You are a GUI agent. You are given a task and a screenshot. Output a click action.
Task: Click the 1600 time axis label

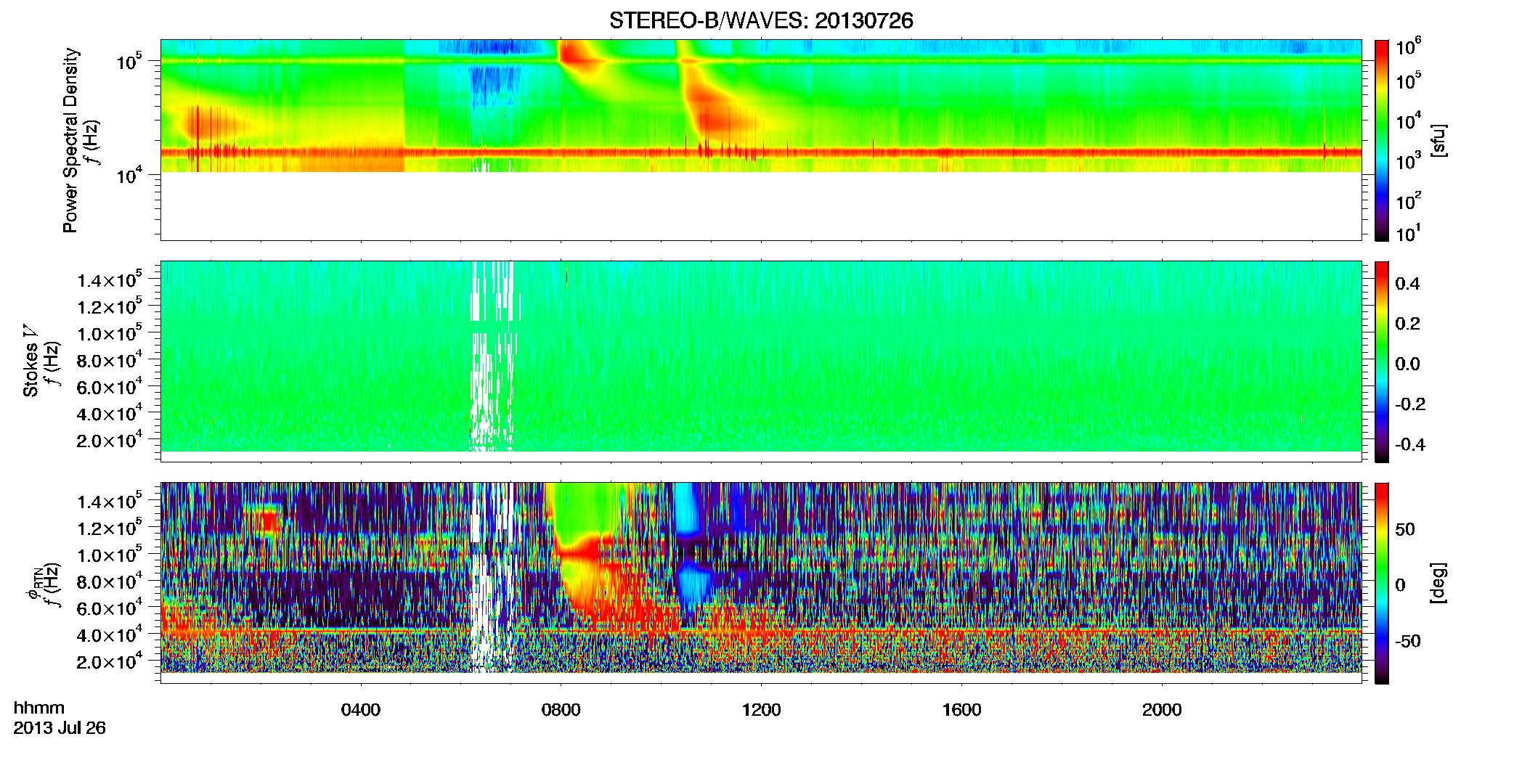point(961,710)
